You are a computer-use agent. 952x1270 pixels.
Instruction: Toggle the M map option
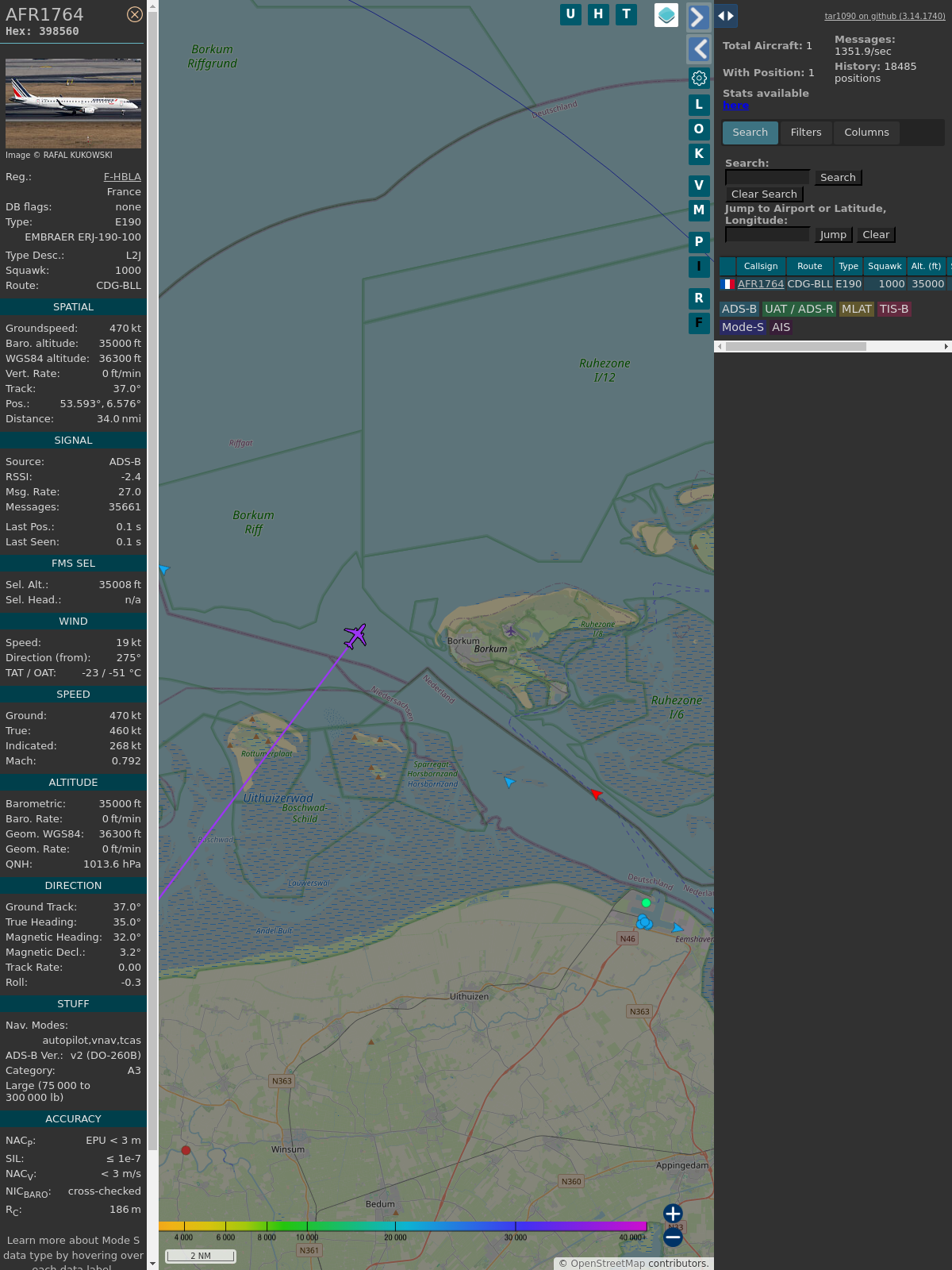point(699,210)
